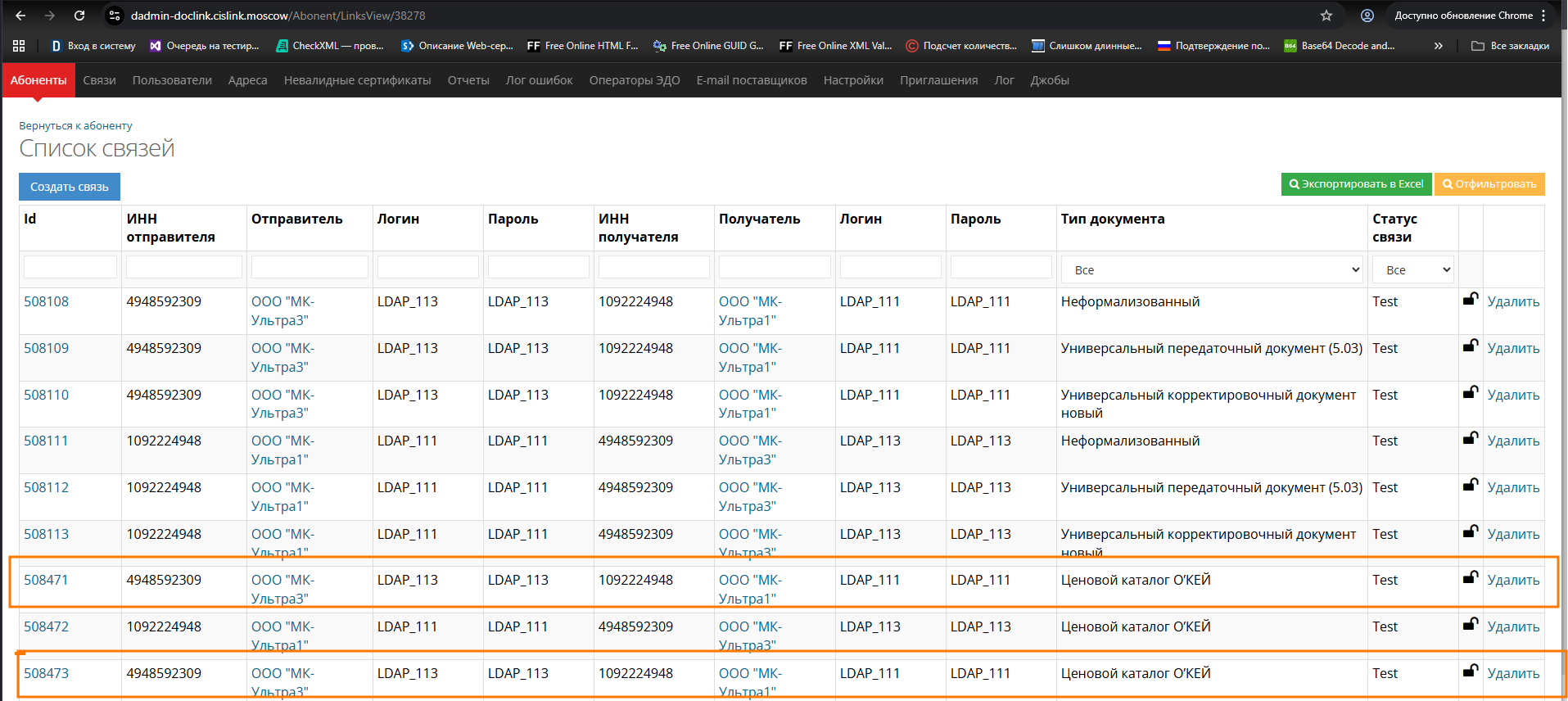Image resolution: width=1568 pixels, height=701 pixels.
Task: Bookmark this page with the star icon
Action: 1326,16
